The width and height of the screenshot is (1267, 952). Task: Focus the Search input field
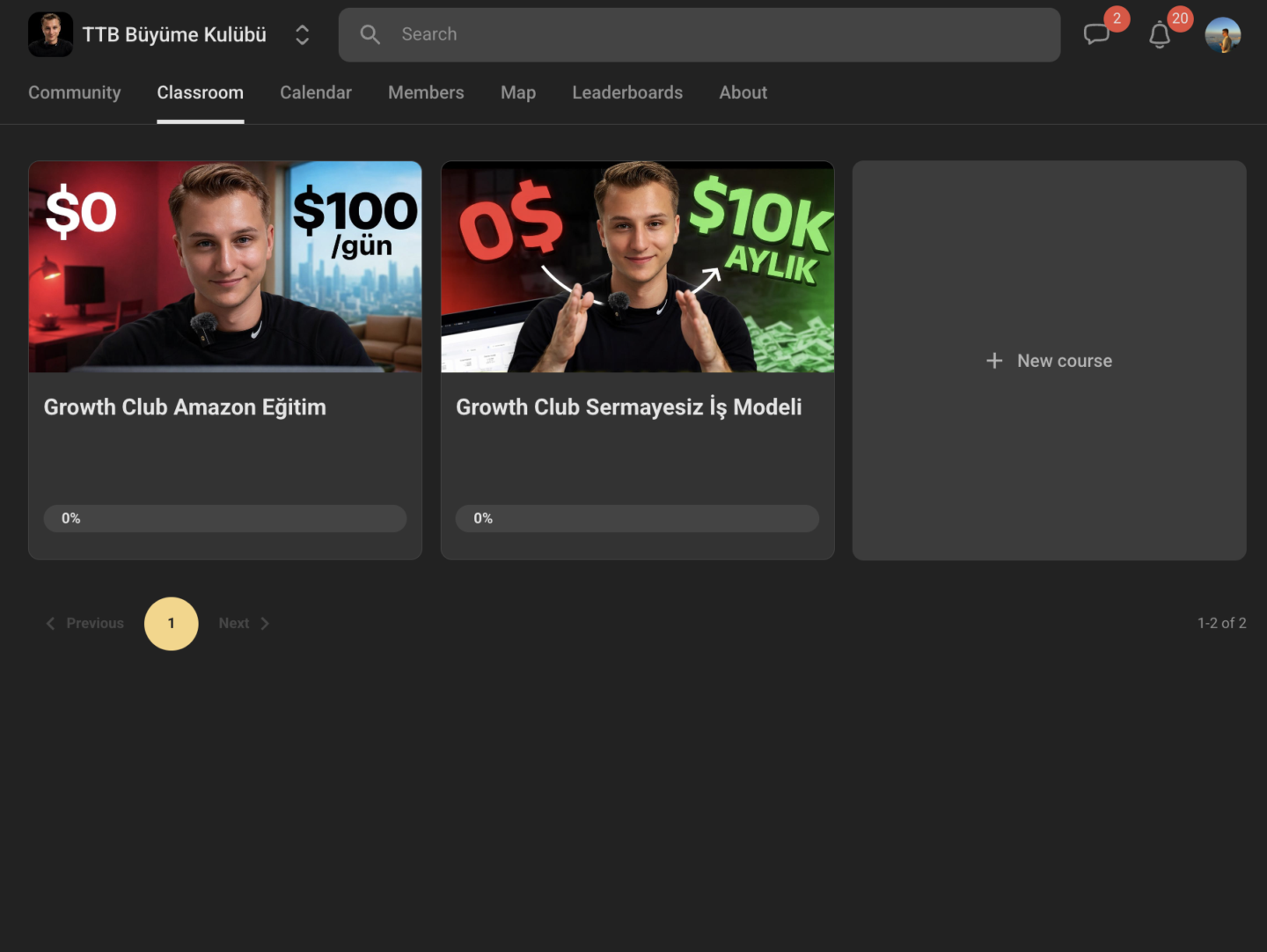[x=699, y=34]
